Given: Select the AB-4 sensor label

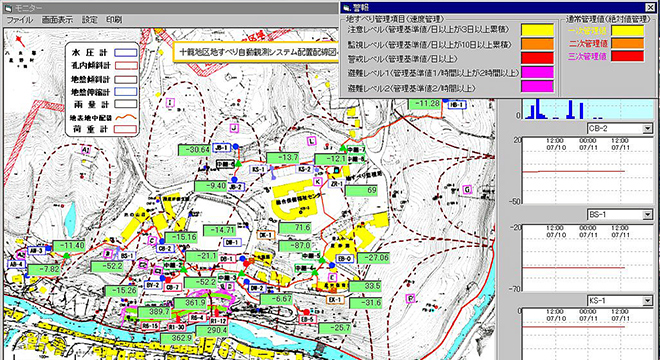Looking at the screenshot, I should (x=16, y=264).
